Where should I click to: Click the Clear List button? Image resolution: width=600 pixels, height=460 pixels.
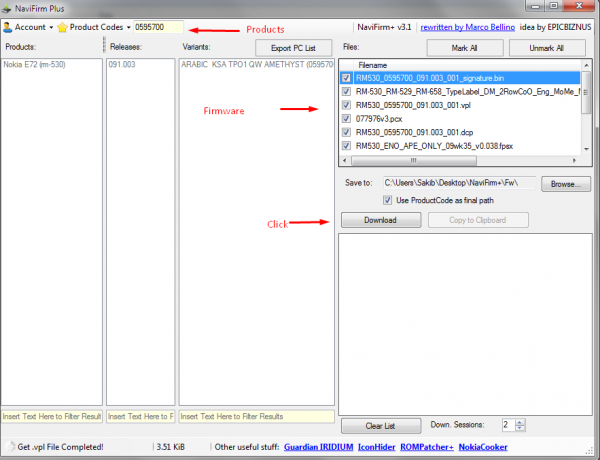[x=381, y=426]
